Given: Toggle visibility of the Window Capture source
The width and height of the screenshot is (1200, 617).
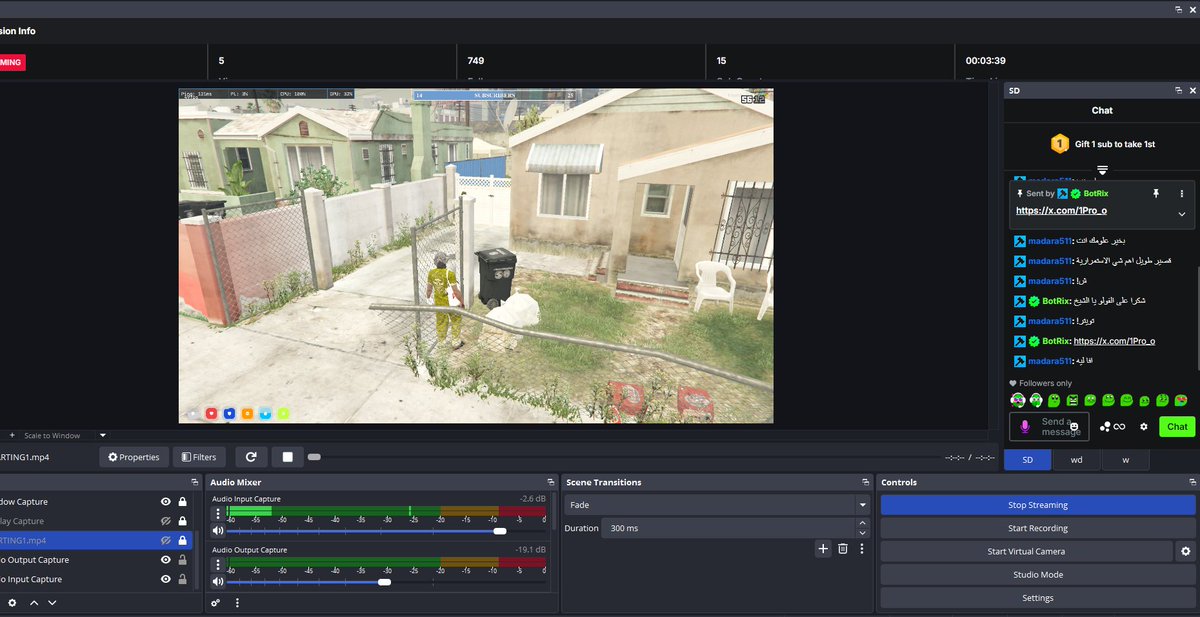Looking at the screenshot, I should click(x=165, y=502).
